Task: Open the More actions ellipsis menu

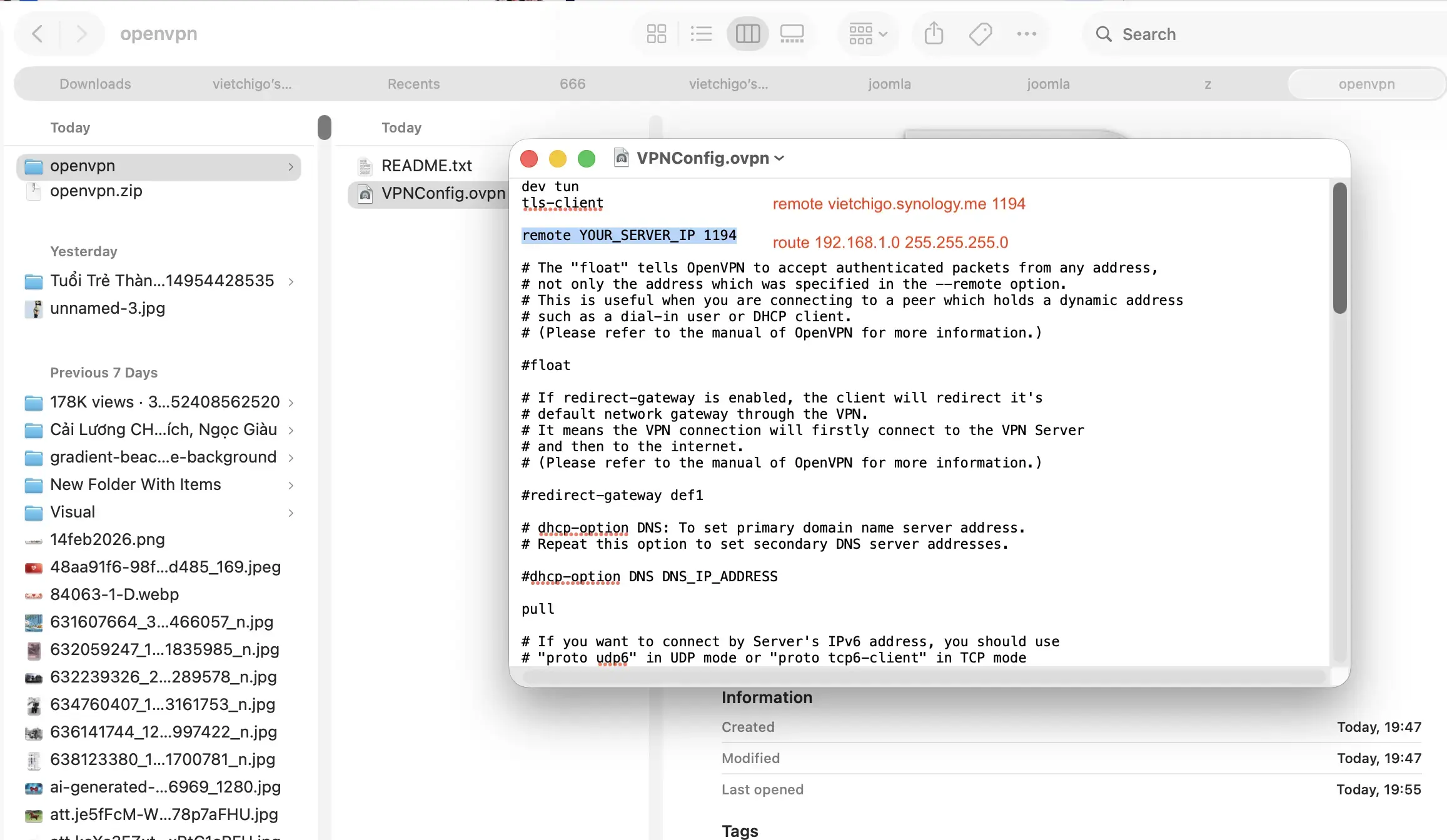Action: [x=1027, y=34]
